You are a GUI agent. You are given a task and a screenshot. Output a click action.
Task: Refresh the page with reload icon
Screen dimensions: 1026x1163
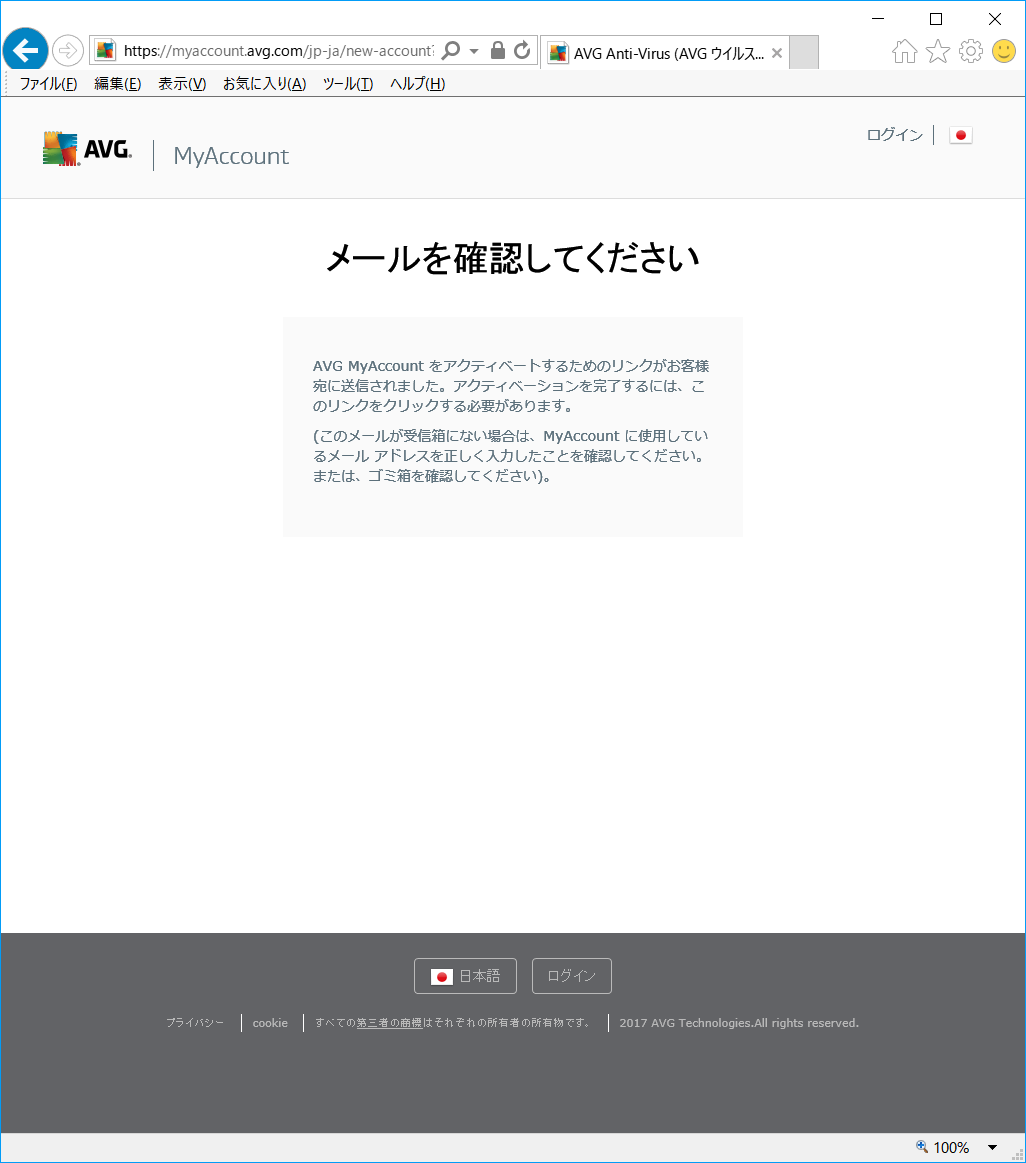522,50
